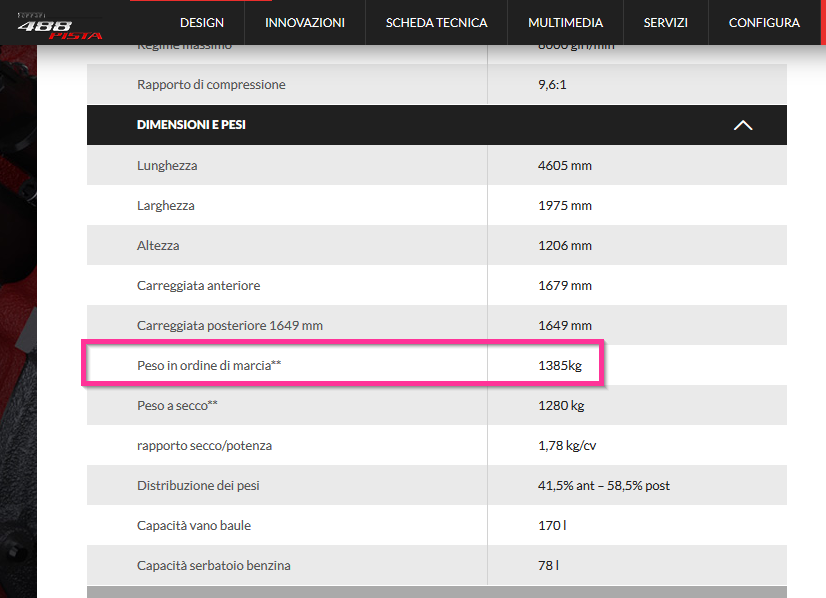
Task: Open the Design menu item
Action: tap(201, 22)
